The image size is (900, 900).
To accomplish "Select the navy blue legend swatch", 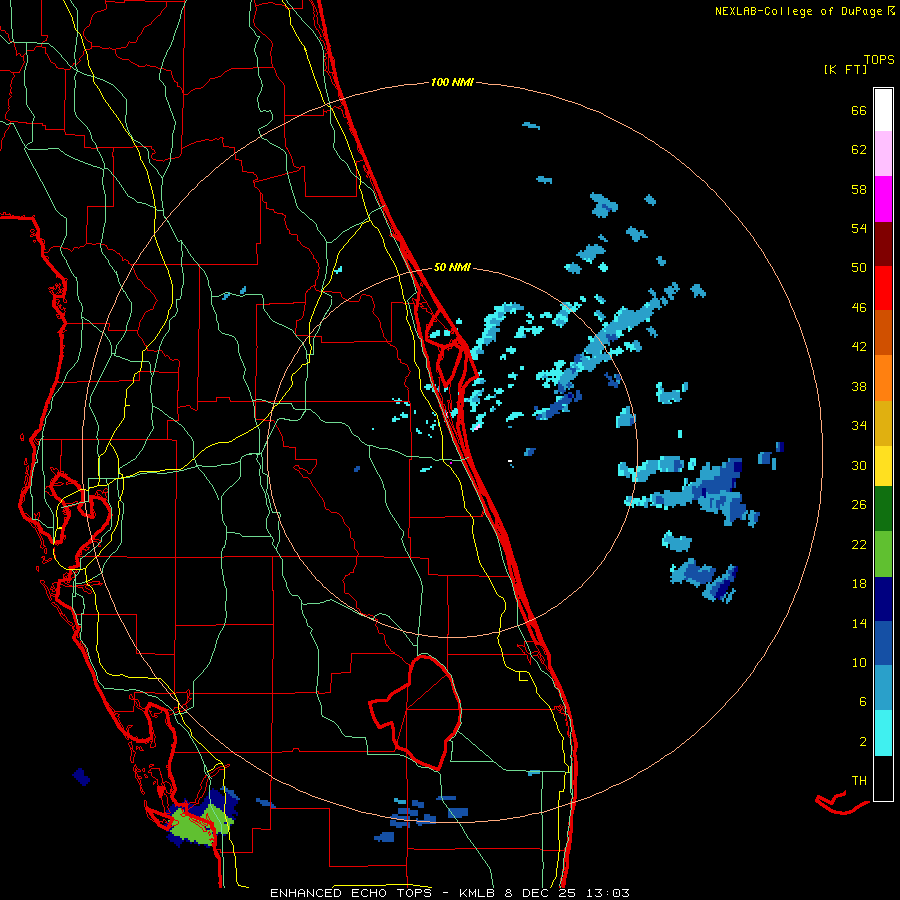I will (x=883, y=599).
